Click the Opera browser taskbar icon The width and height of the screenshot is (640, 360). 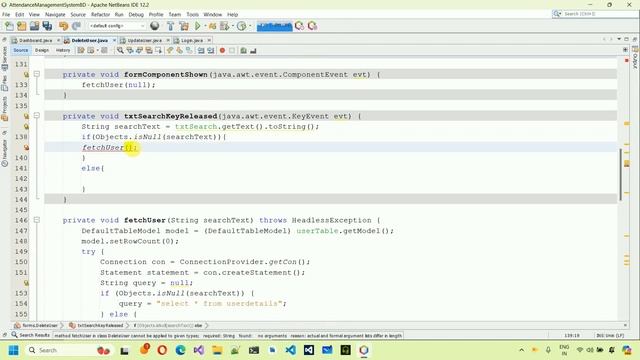tap(162, 350)
